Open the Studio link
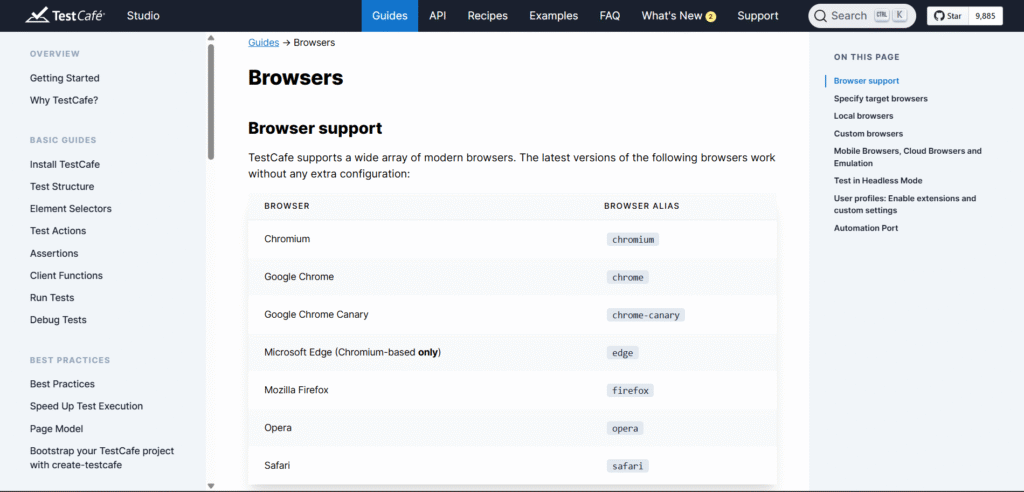 143,16
